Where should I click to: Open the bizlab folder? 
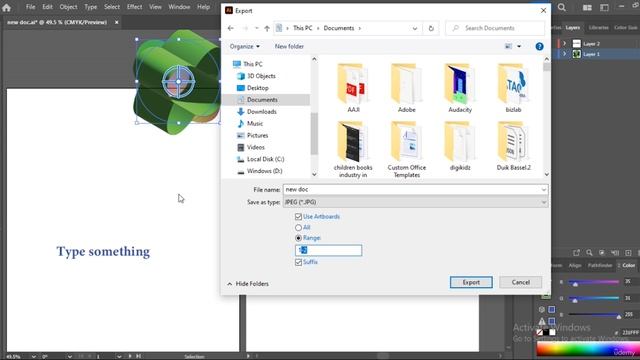click(513, 88)
